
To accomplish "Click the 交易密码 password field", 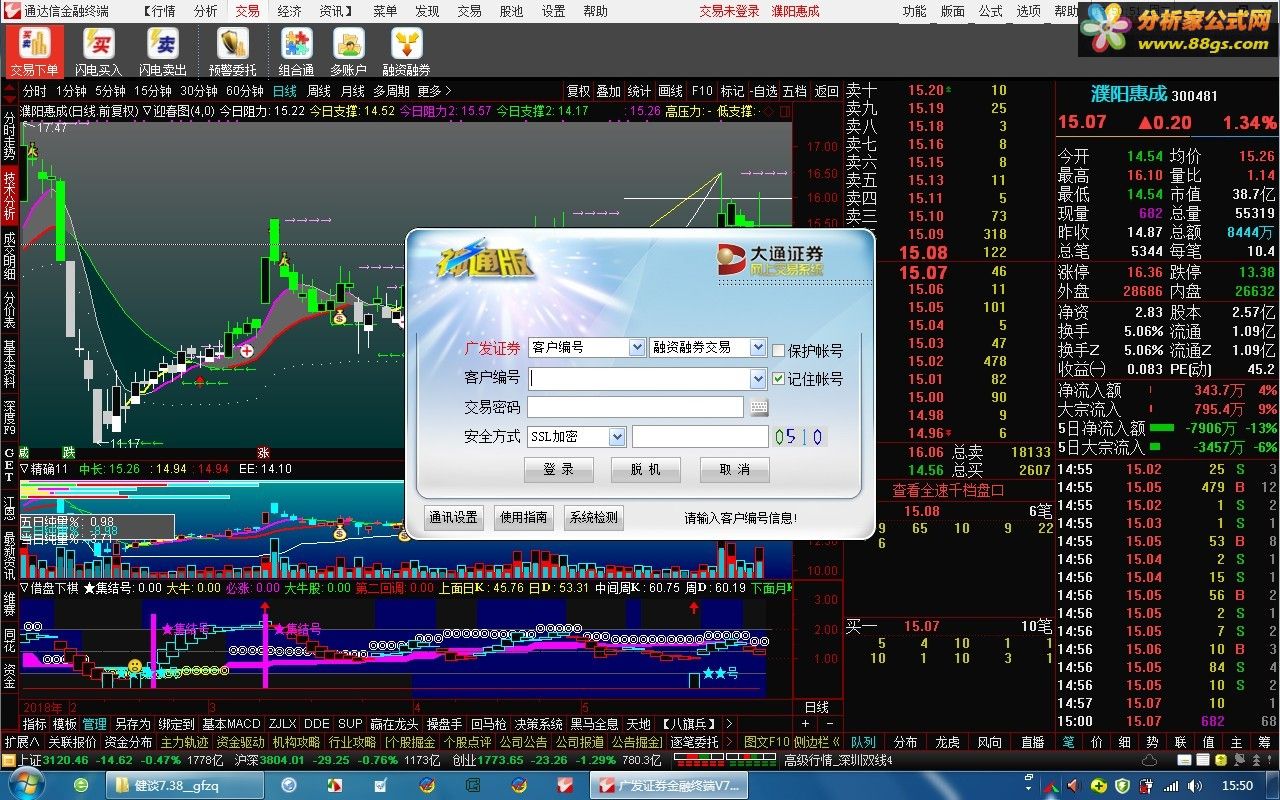I will [635, 407].
